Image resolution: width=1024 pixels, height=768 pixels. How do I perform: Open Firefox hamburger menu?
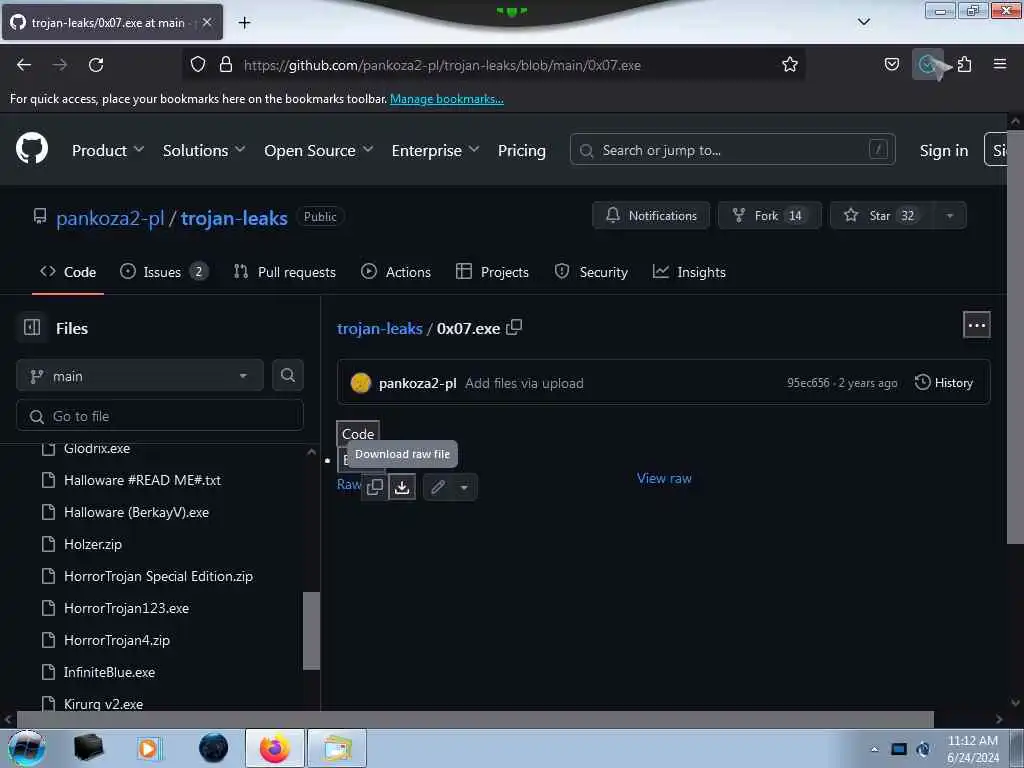tap(1000, 64)
